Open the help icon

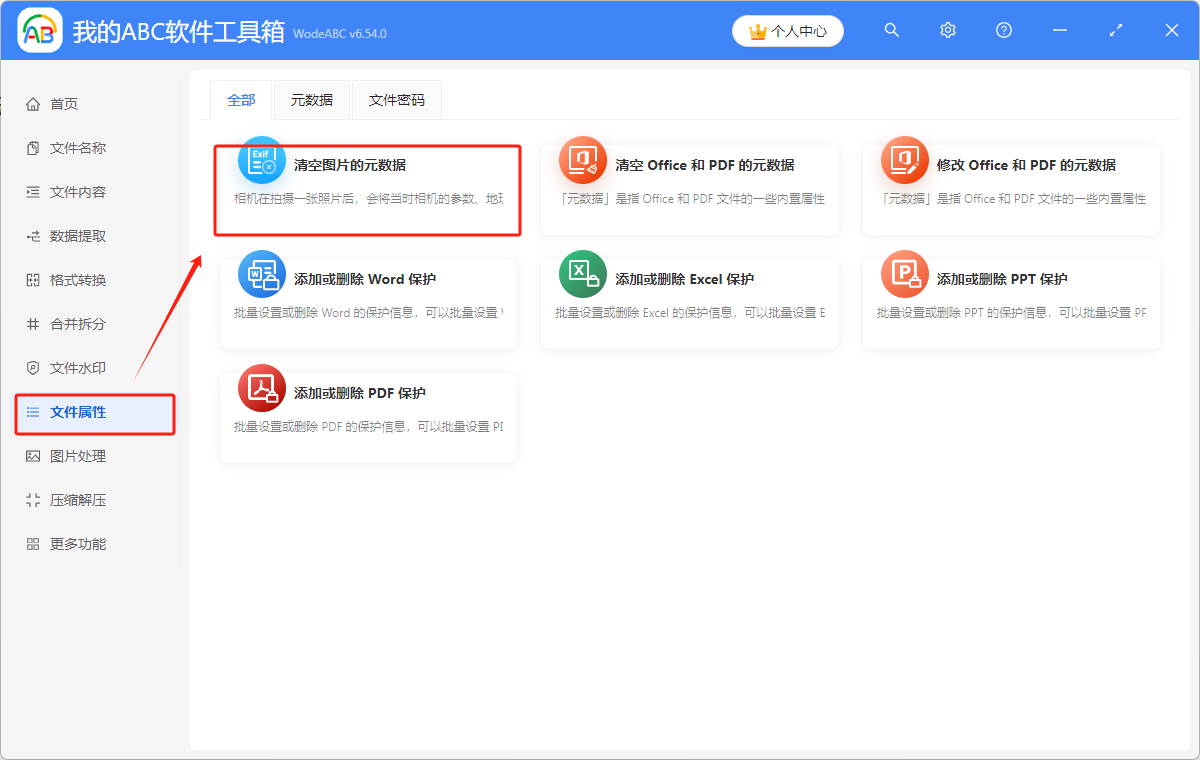click(x=1003, y=30)
